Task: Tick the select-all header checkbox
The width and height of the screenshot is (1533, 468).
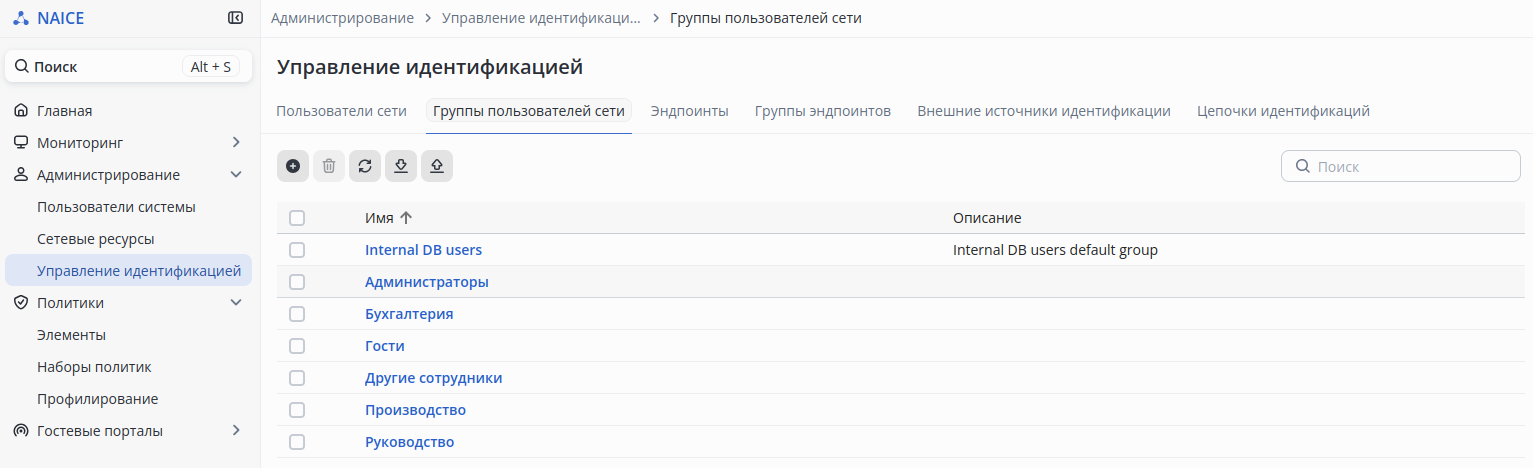Action: point(297,218)
